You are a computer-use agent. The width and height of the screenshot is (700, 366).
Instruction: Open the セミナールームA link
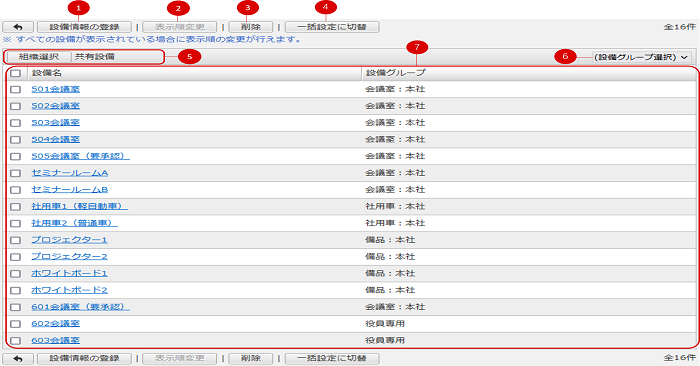70,173
